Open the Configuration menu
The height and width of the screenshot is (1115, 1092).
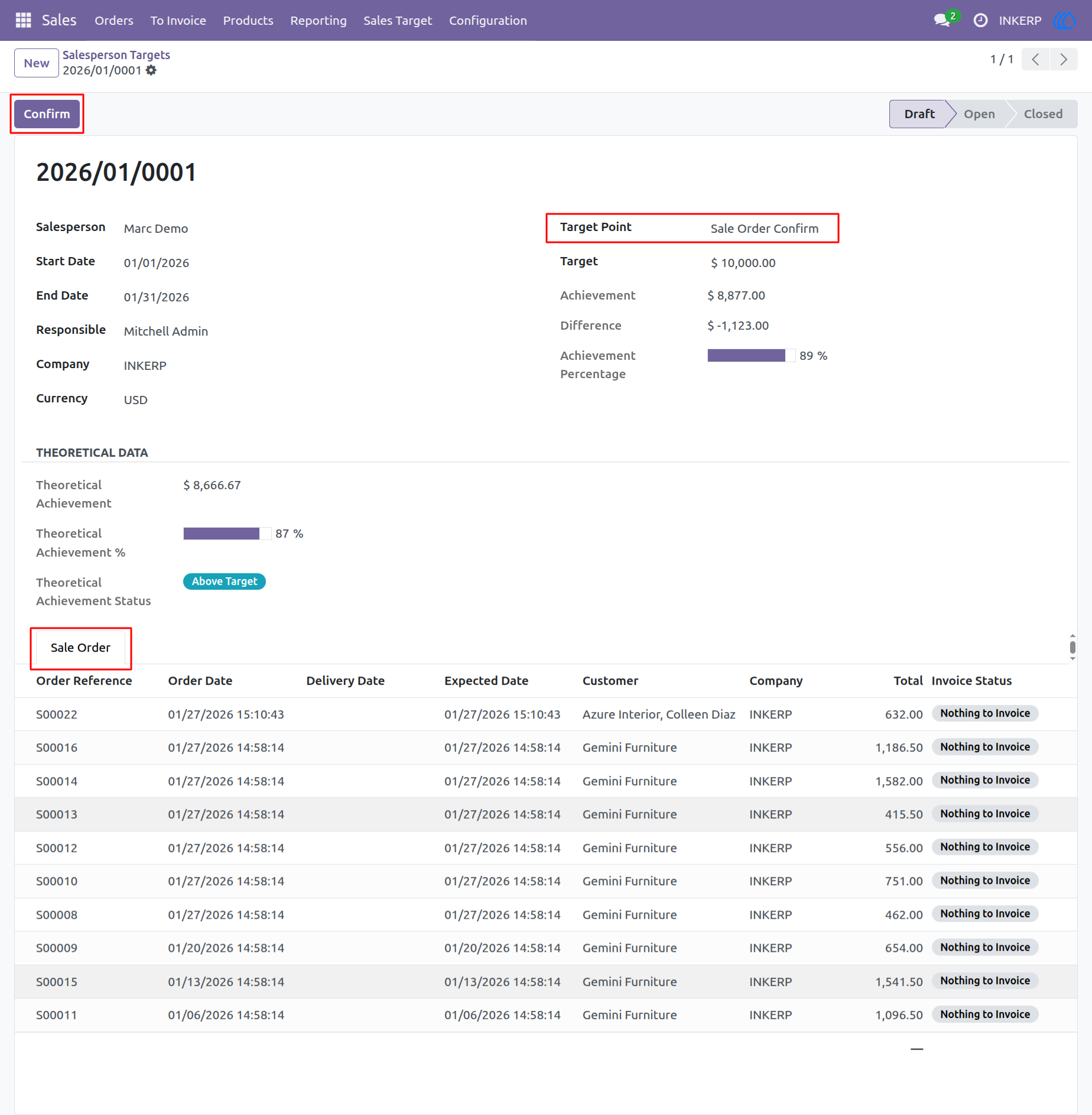[x=487, y=21]
